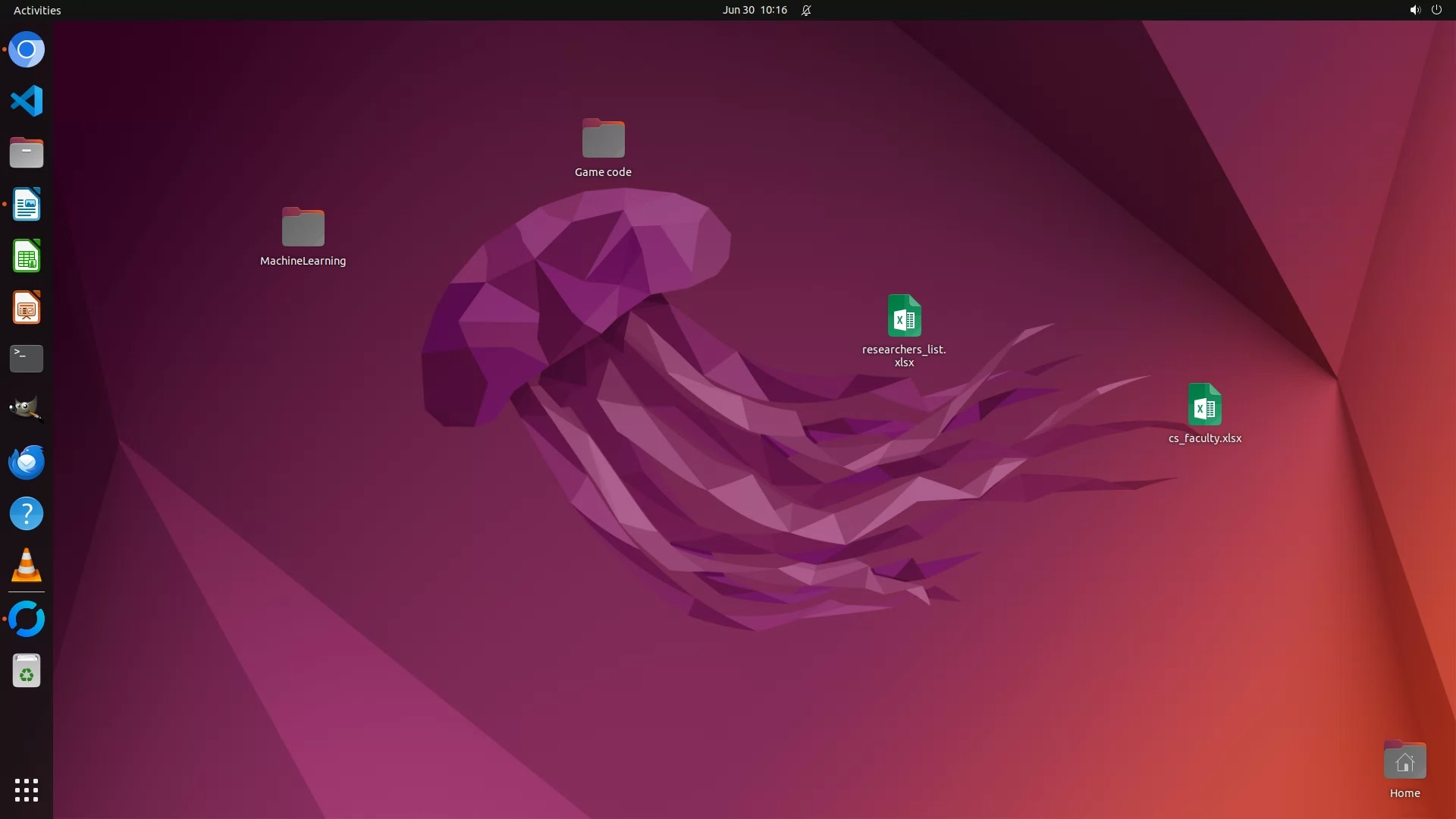
Task: Open LibreOffice Impress from dock
Action: click(27, 308)
